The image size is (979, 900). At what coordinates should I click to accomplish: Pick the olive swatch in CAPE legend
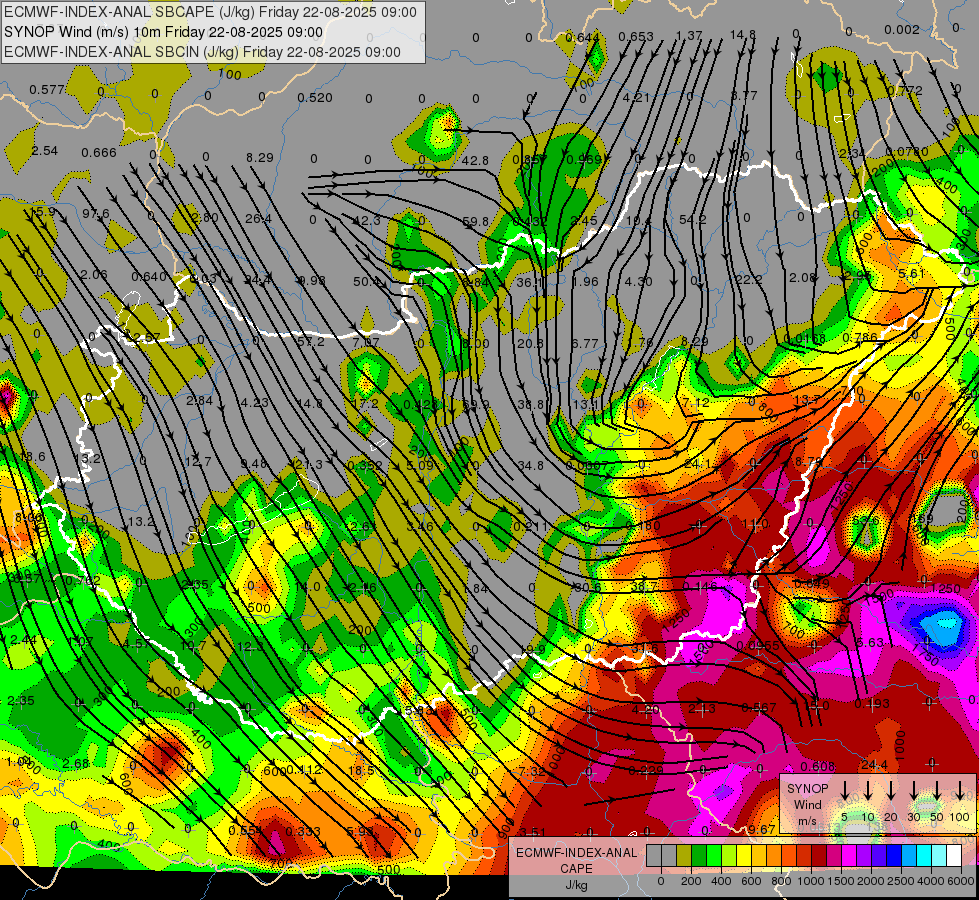point(684,856)
